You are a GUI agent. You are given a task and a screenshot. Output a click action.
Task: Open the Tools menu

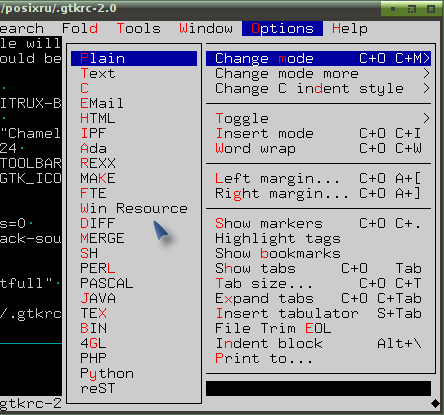click(x=139, y=28)
